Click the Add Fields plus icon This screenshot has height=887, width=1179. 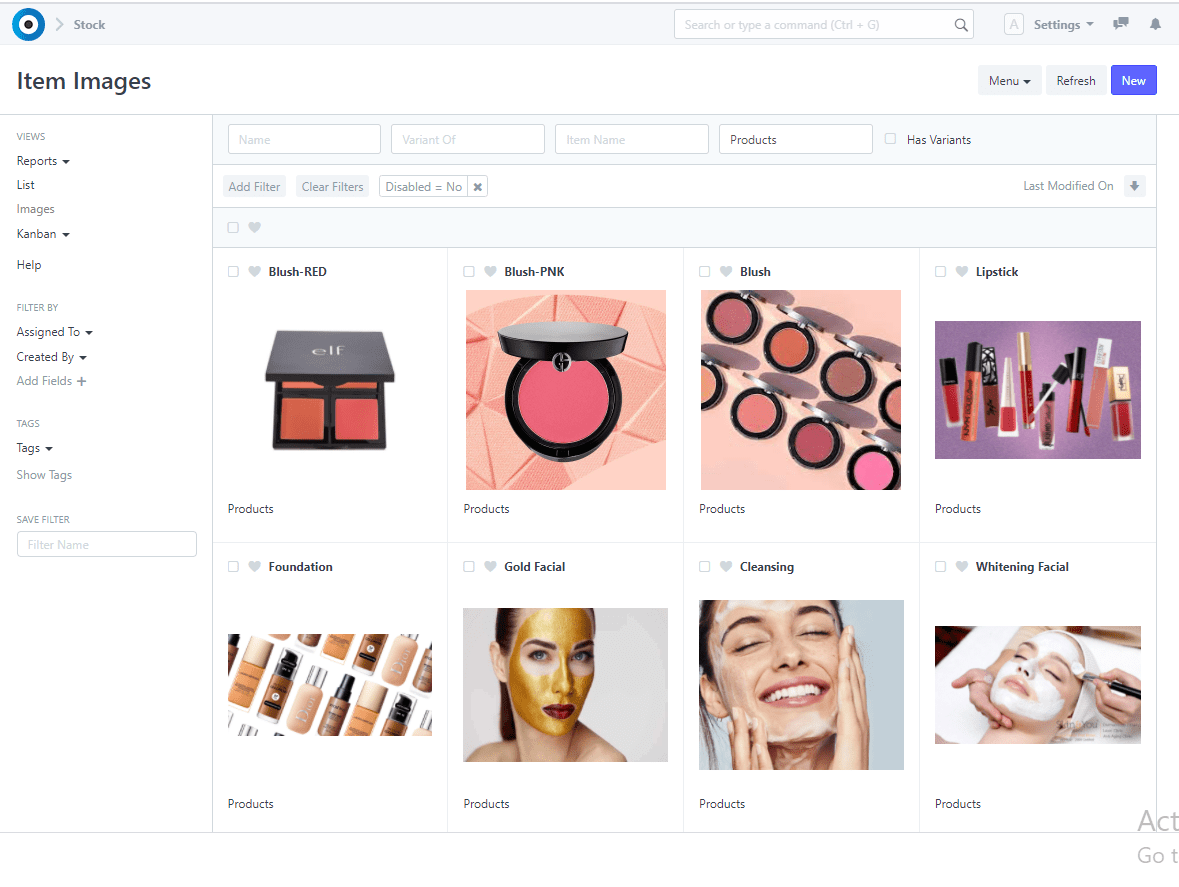tap(81, 380)
